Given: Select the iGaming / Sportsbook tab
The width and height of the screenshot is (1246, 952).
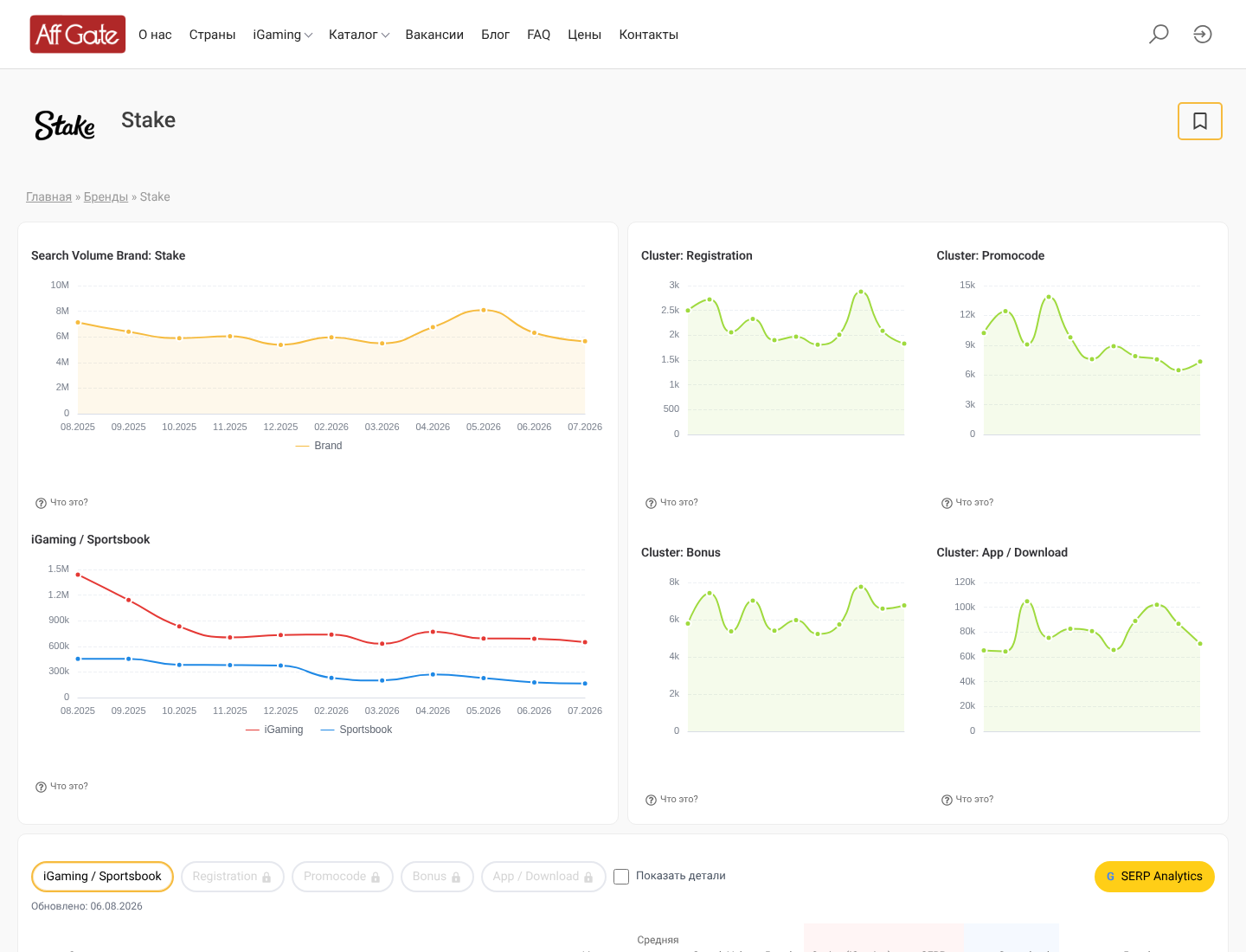Looking at the screenshot, I should tap(102, 877).
